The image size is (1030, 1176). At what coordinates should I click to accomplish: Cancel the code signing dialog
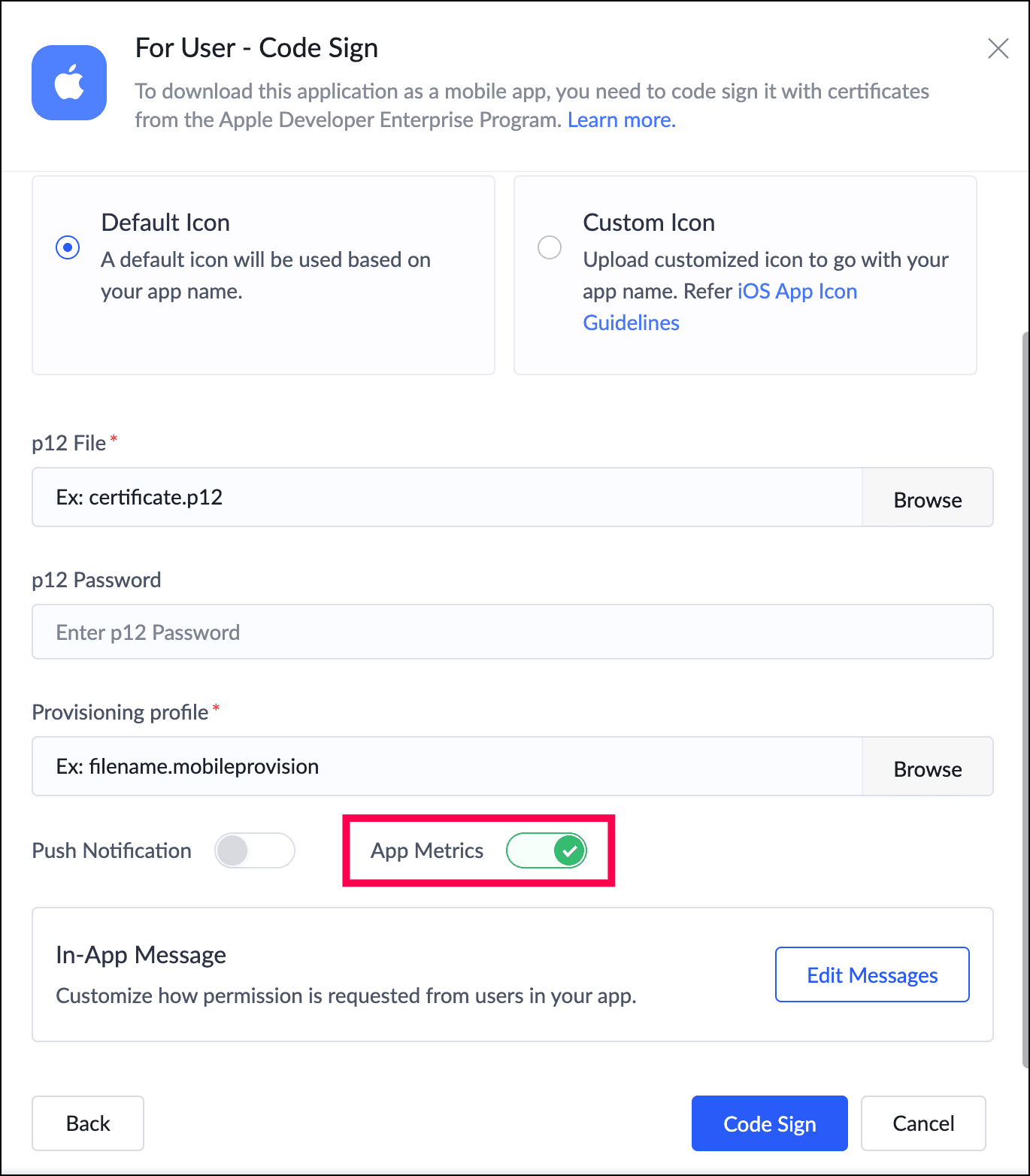point(923,1123)
